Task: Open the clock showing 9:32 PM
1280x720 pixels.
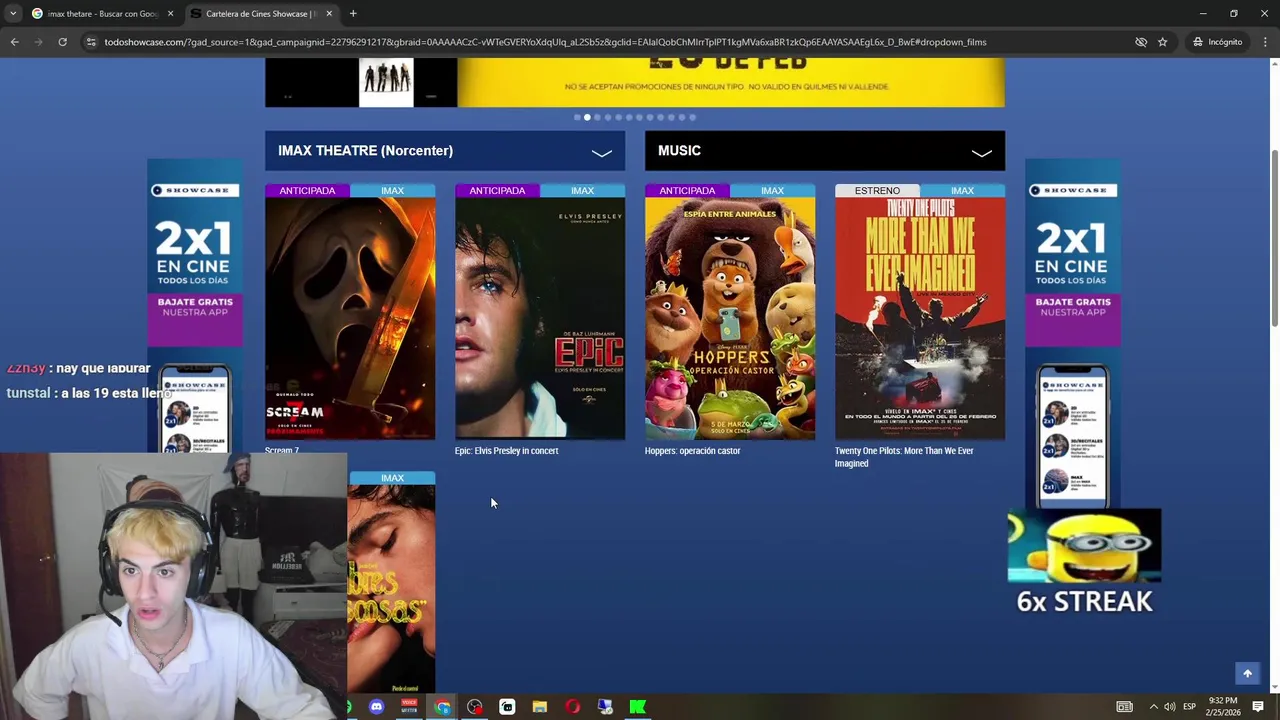Action: pos(1223,707)
